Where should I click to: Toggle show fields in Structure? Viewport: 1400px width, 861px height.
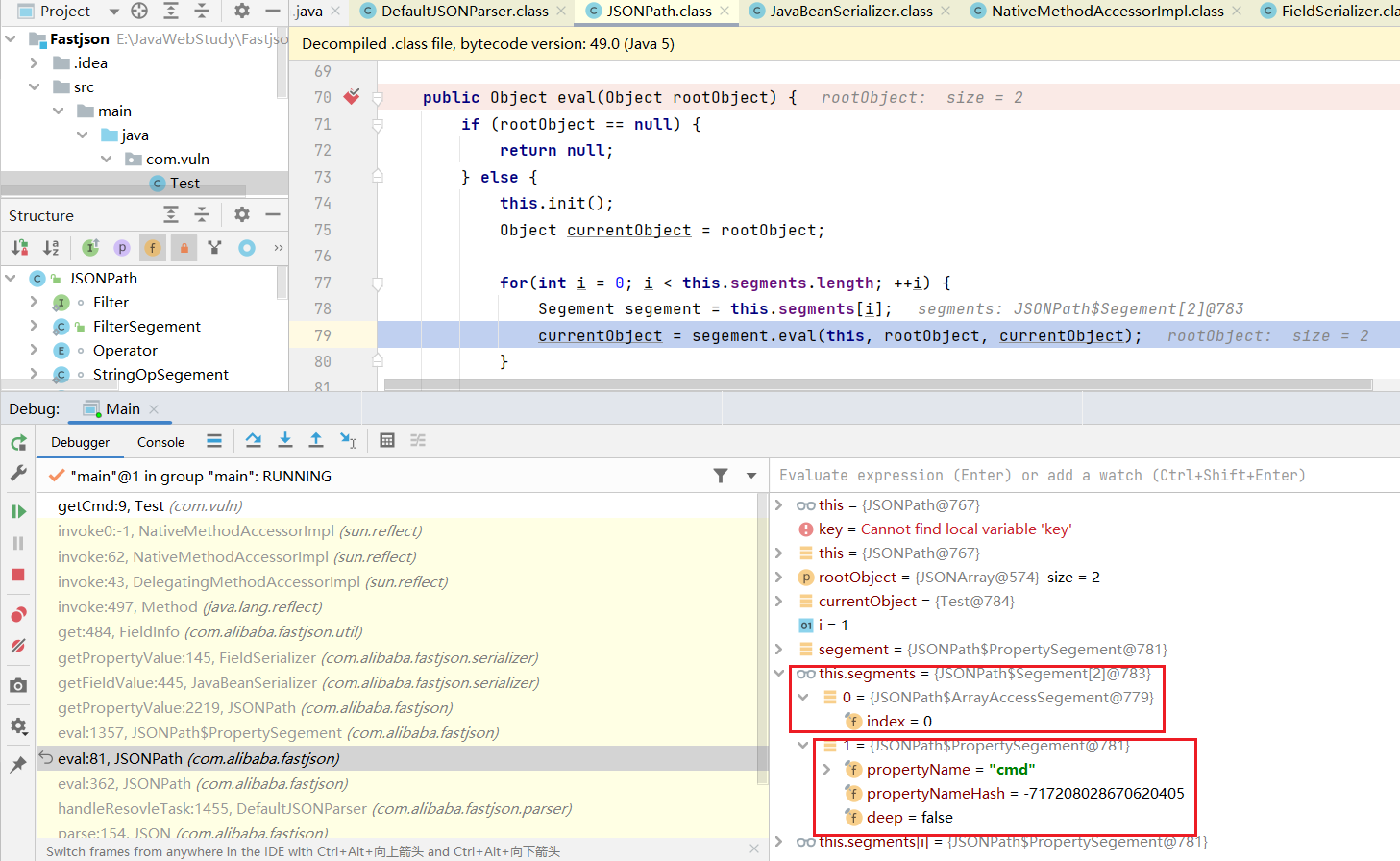pyautogui.click(x=153, y=247)
